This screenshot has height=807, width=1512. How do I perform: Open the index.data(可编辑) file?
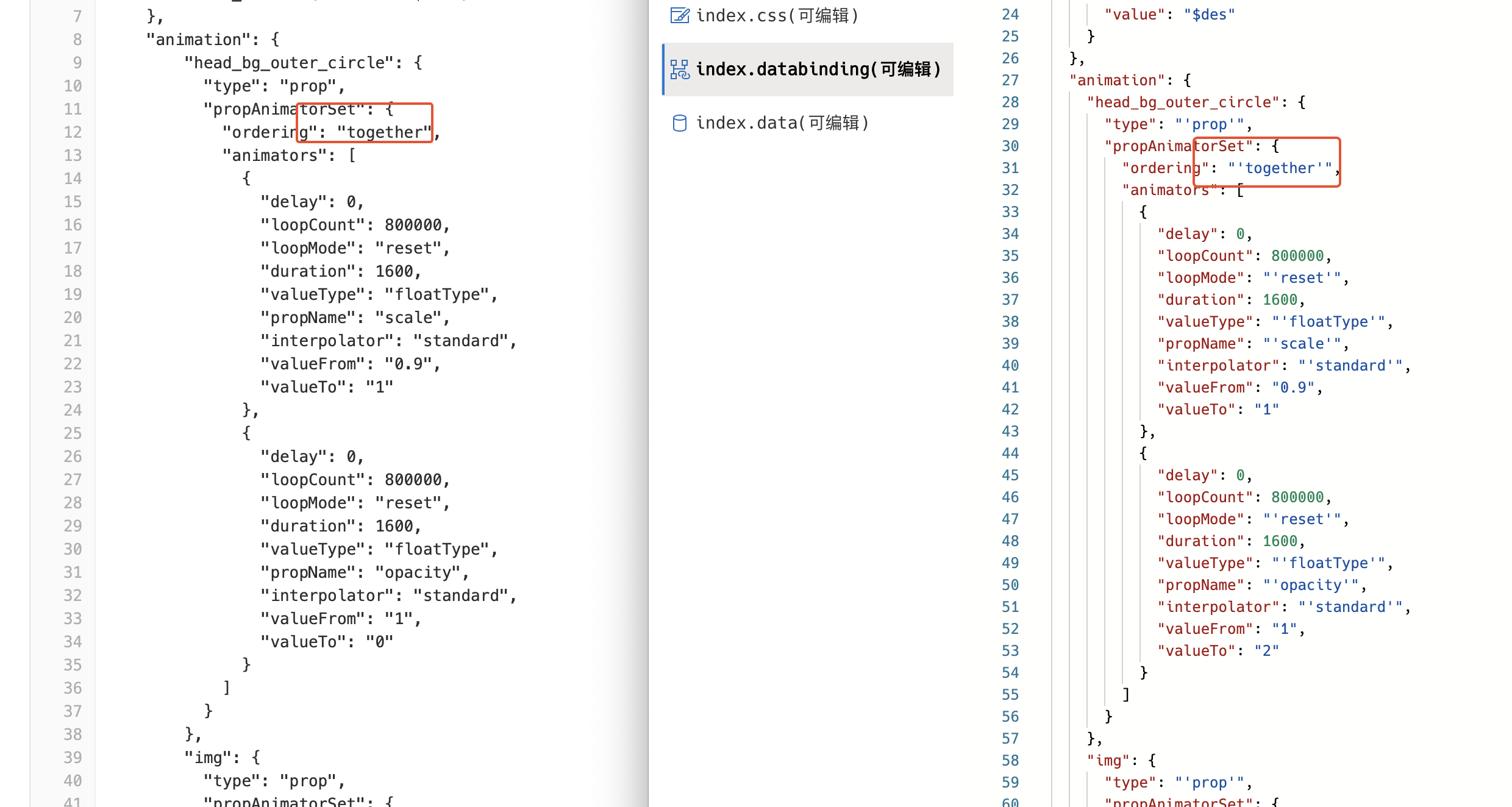782,123
